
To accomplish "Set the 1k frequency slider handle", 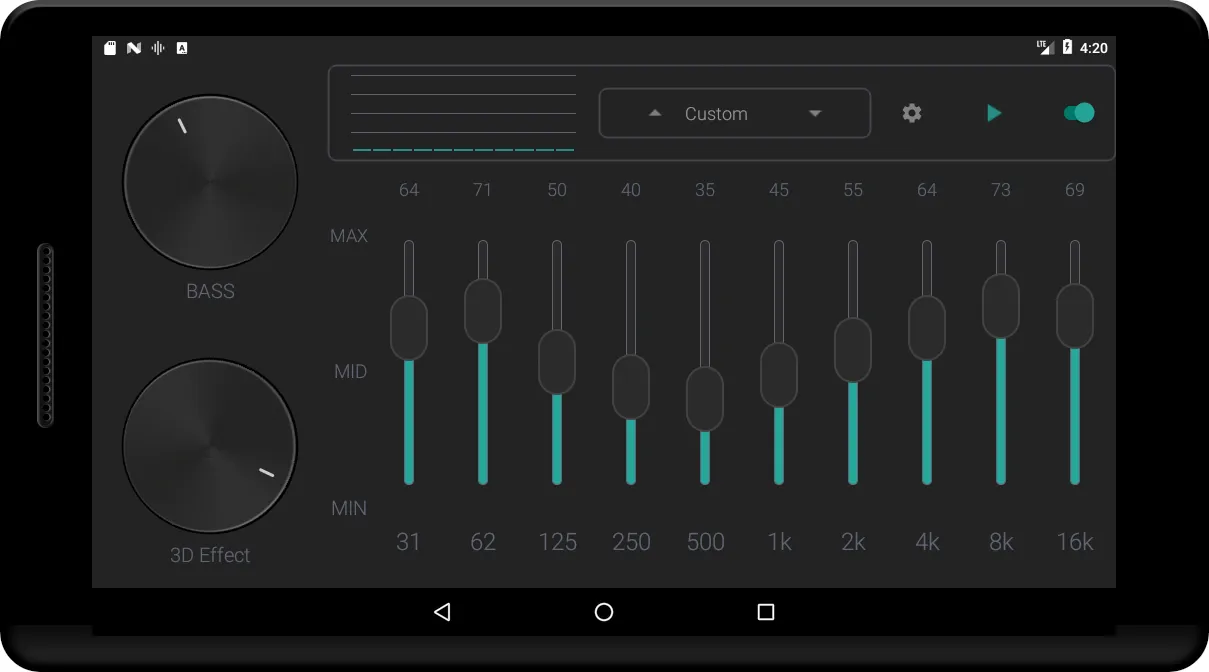I will point(779,374).
